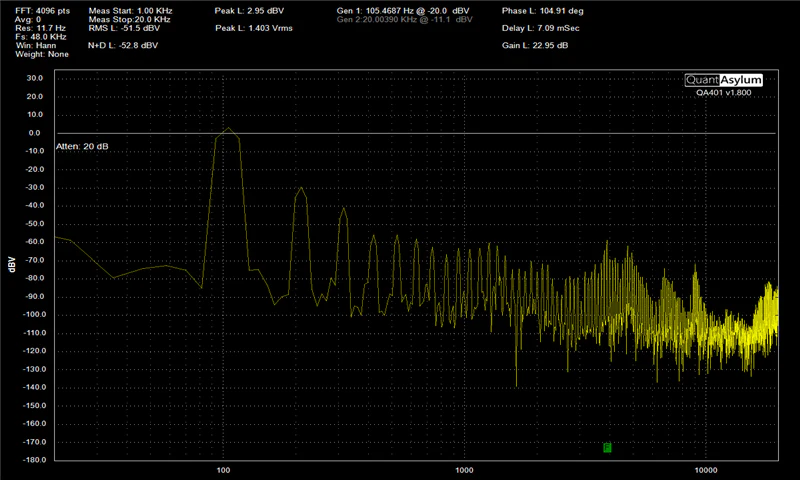The height and width of the screenshot is (480, 800).
Task: Click the '-180.0' y-axis label
Action: tap(35, 460)
